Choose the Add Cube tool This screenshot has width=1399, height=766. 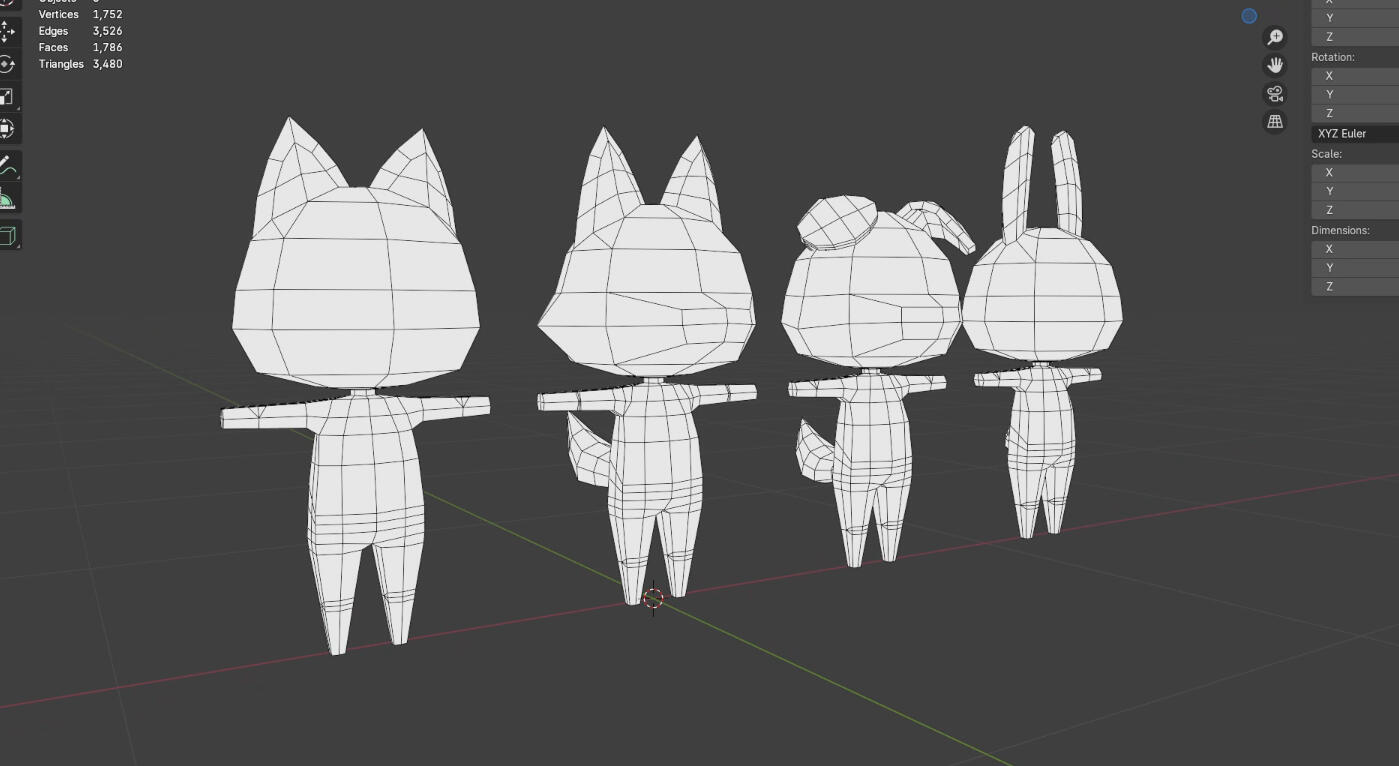click(6, 236)
